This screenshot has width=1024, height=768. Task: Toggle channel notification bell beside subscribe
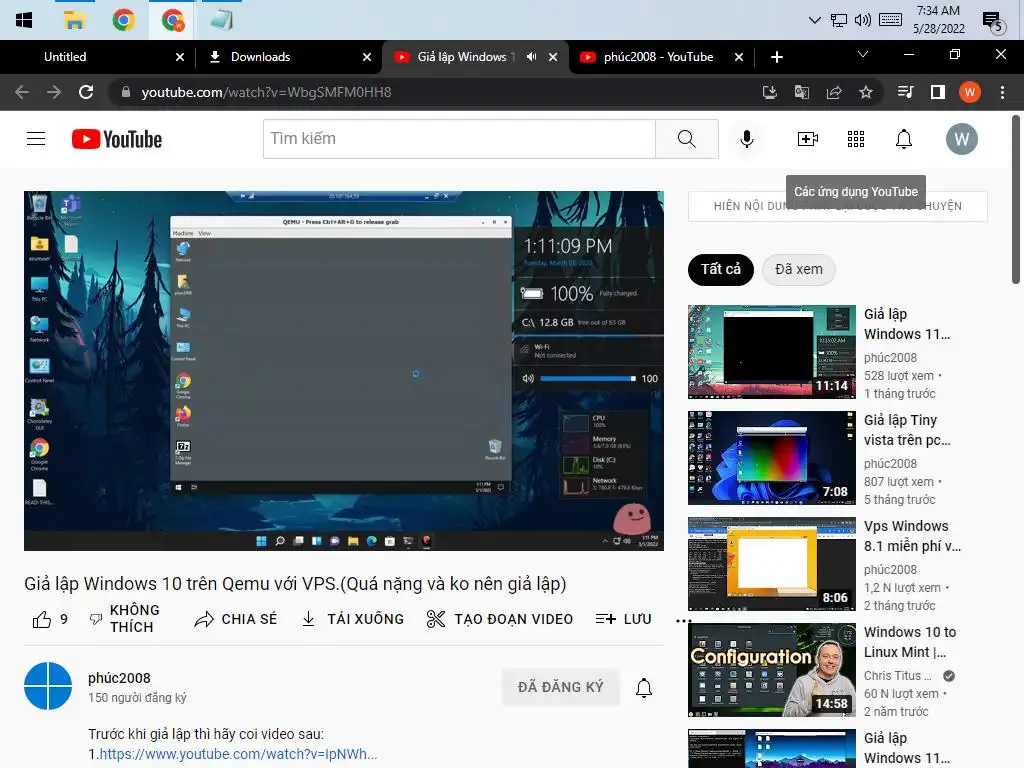[644, 687]
